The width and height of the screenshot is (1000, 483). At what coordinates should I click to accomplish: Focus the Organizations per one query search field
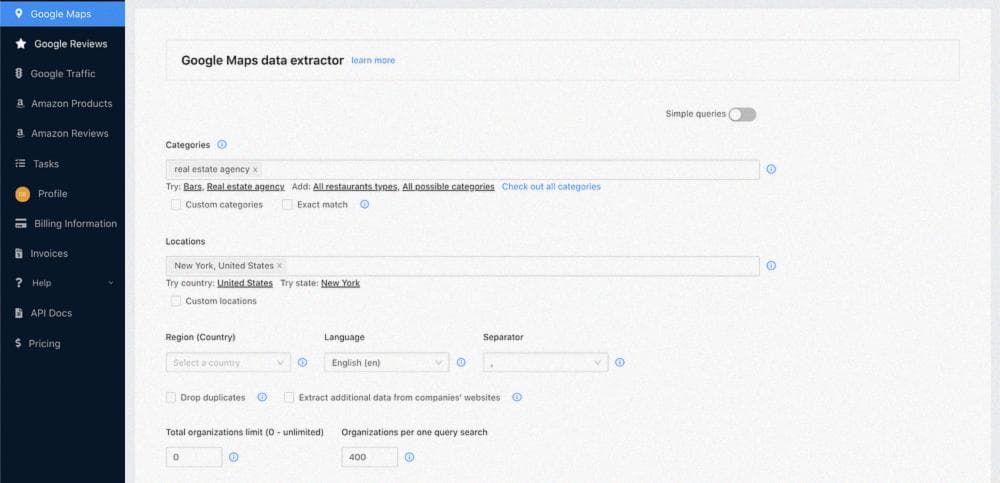click(x=369, y=457)
